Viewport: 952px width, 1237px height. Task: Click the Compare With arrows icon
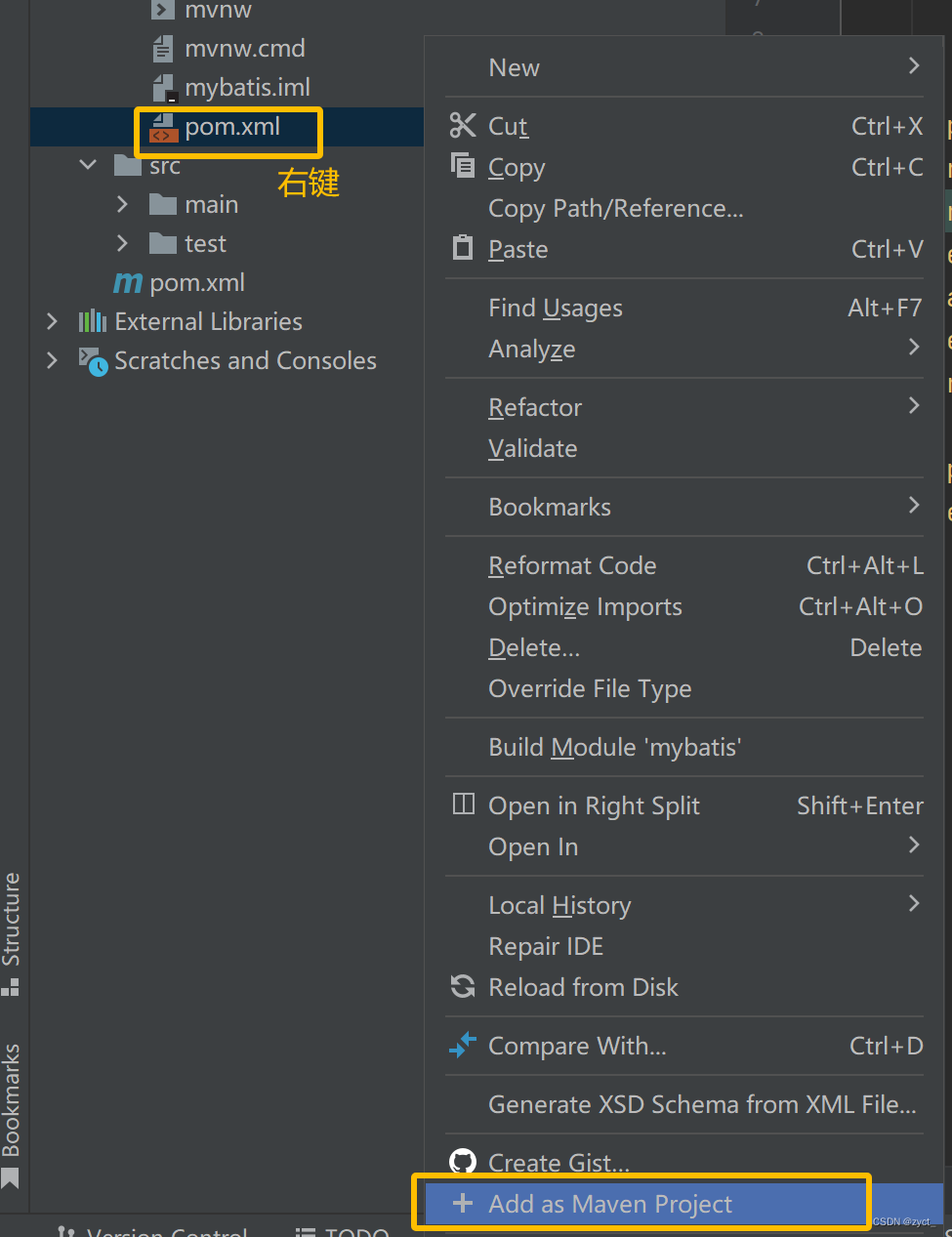(x=462, y=1045)
